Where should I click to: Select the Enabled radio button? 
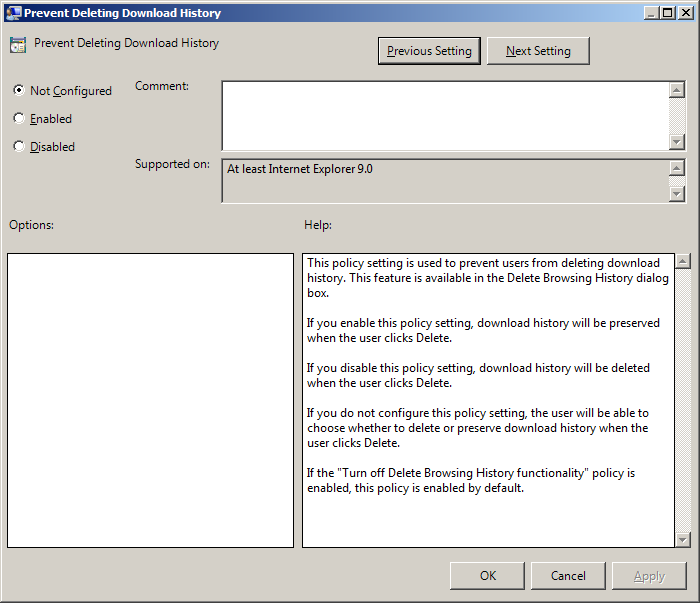tap(19, 118)
